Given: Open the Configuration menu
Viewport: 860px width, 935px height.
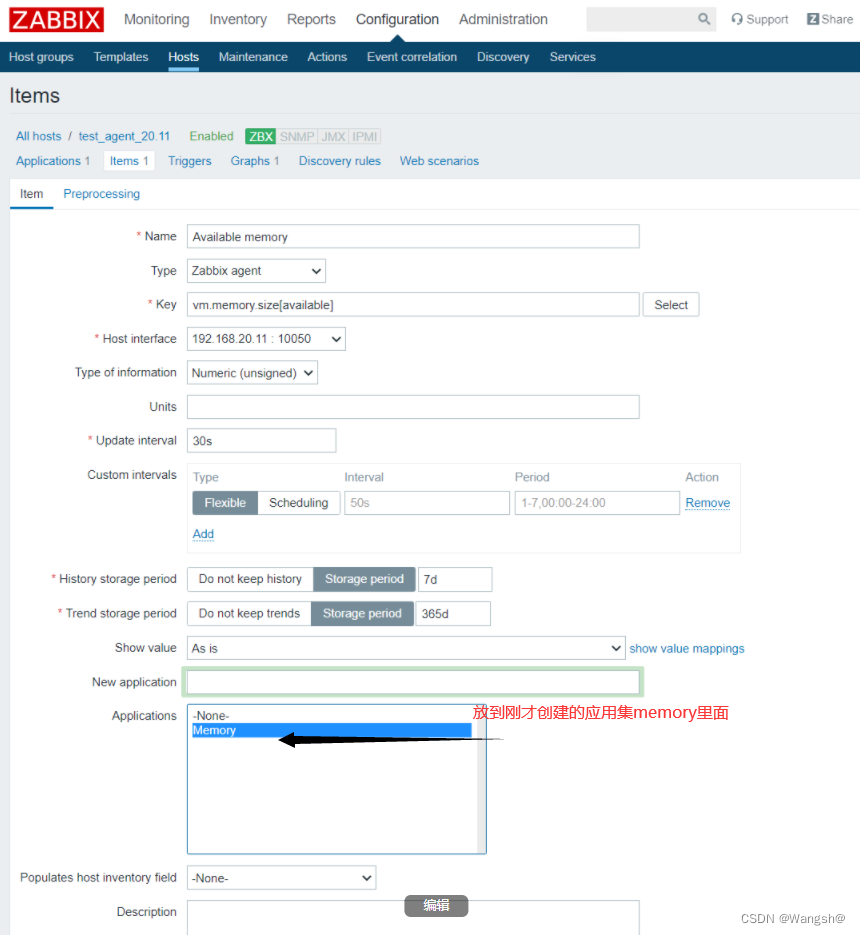Looking at the screenshot, I should [x=397, y=20].
